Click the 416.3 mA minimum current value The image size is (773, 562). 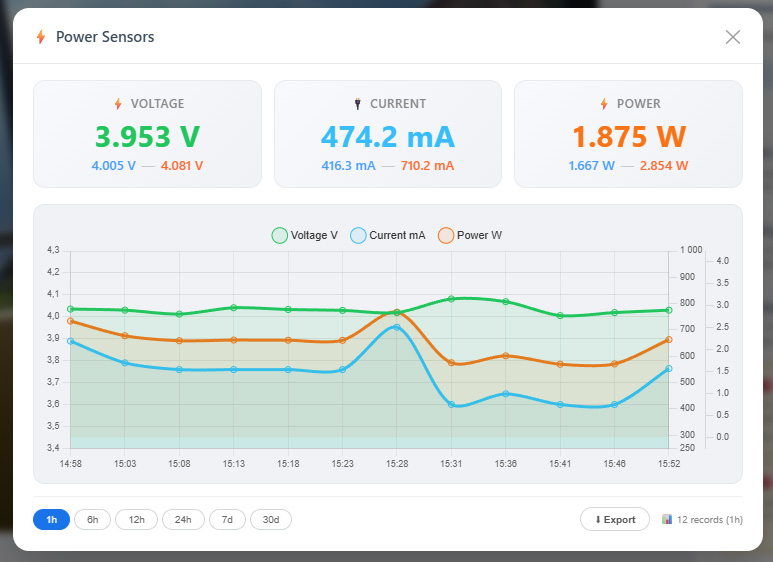[349, 166]
